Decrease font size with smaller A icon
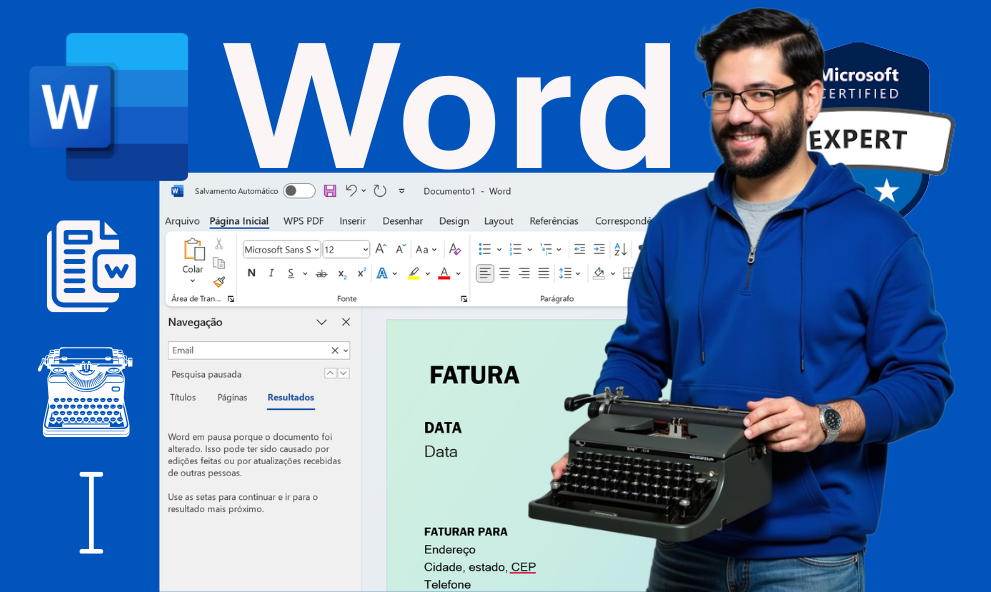 [x=400, y=249]
